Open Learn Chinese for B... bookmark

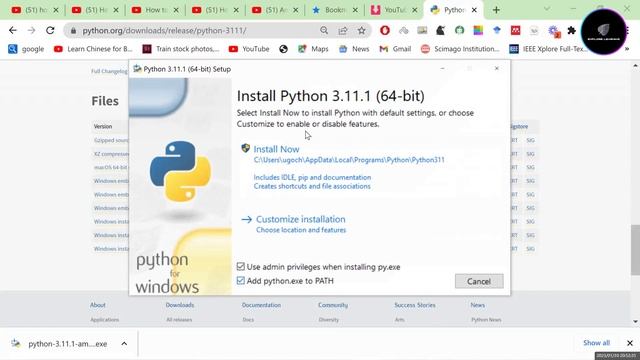(x=93, y=49)
